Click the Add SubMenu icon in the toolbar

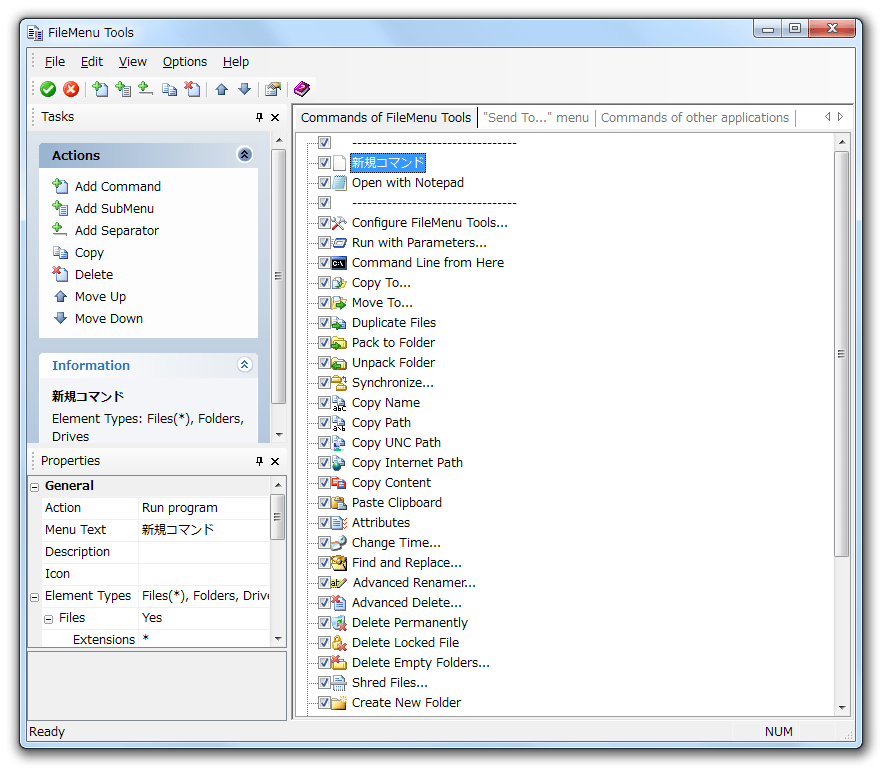coord(123,89)
